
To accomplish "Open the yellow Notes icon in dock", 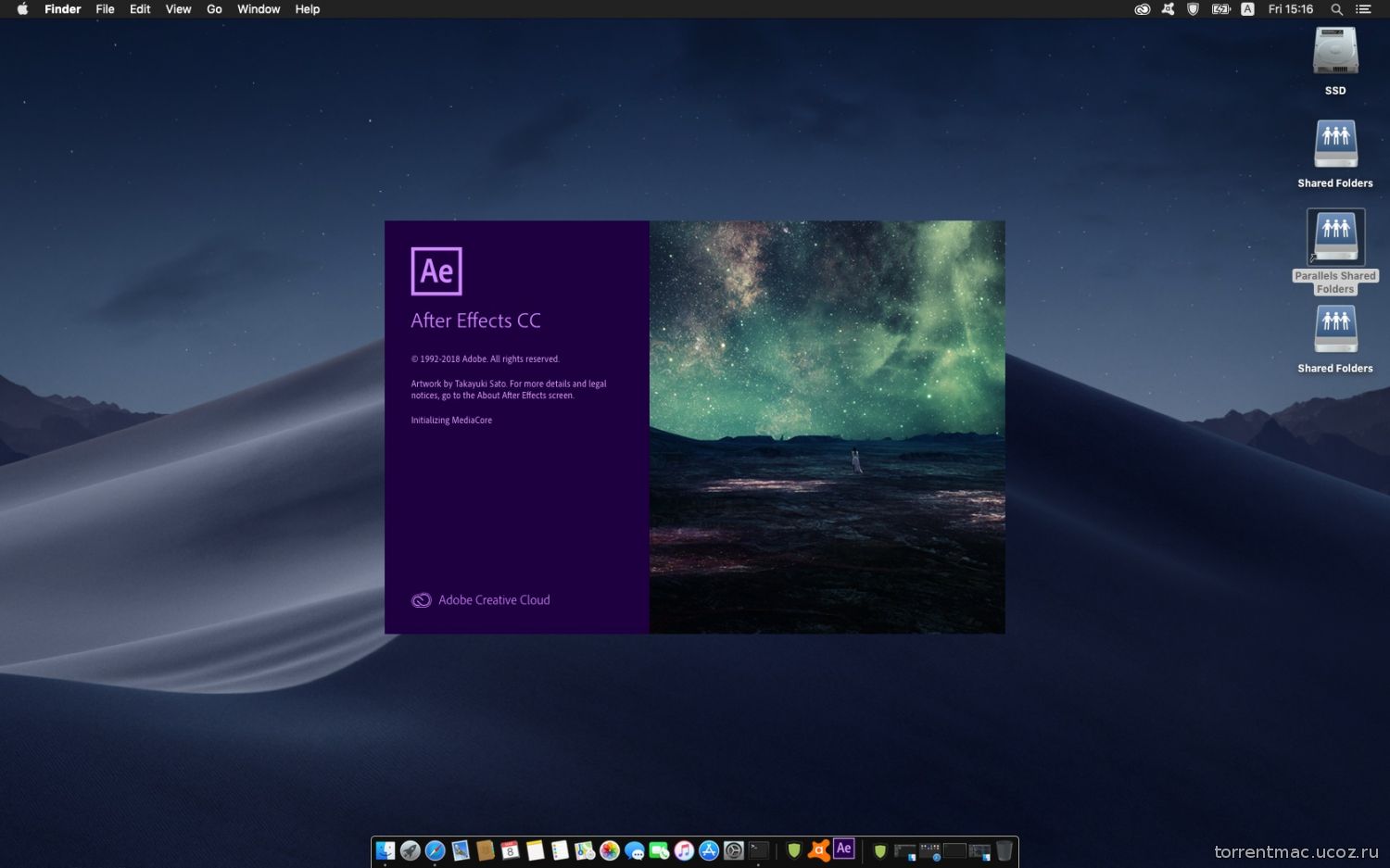I will point(535,850).
